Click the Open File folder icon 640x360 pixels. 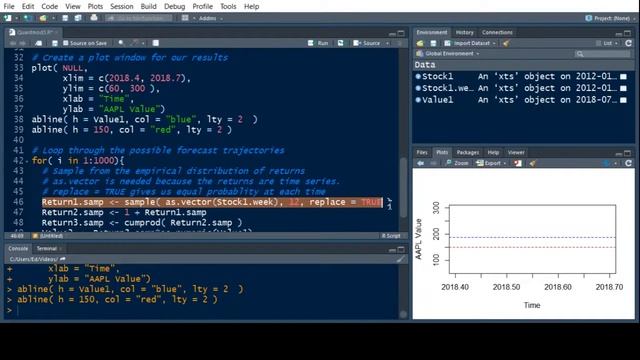(43, 18)
